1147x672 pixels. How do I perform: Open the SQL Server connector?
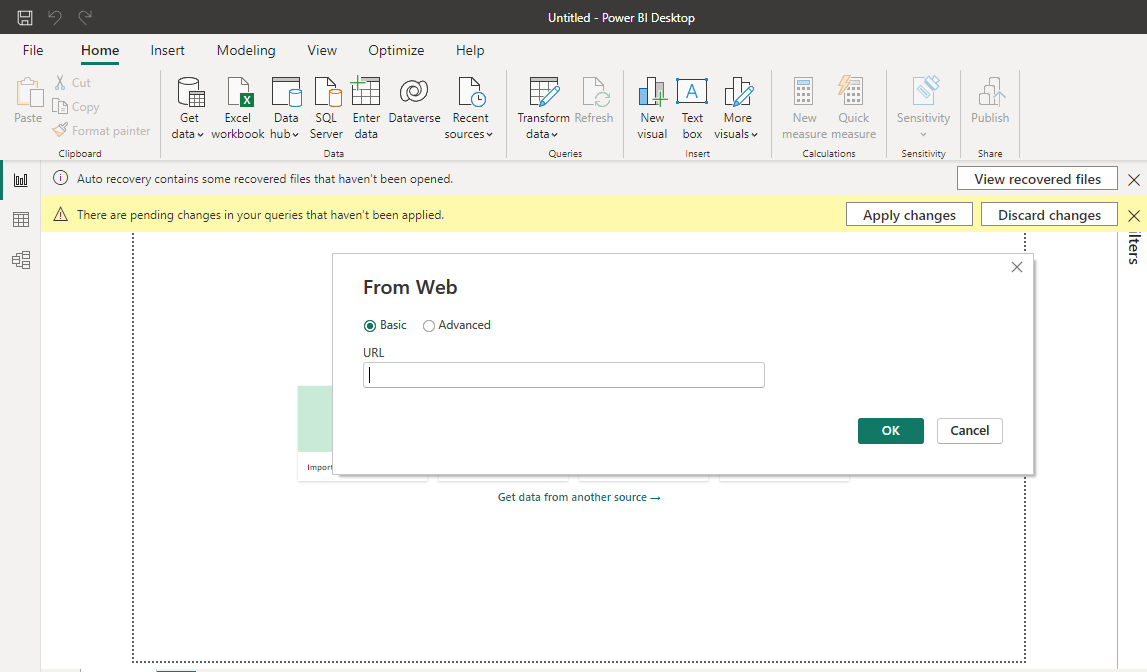(325, 105)
